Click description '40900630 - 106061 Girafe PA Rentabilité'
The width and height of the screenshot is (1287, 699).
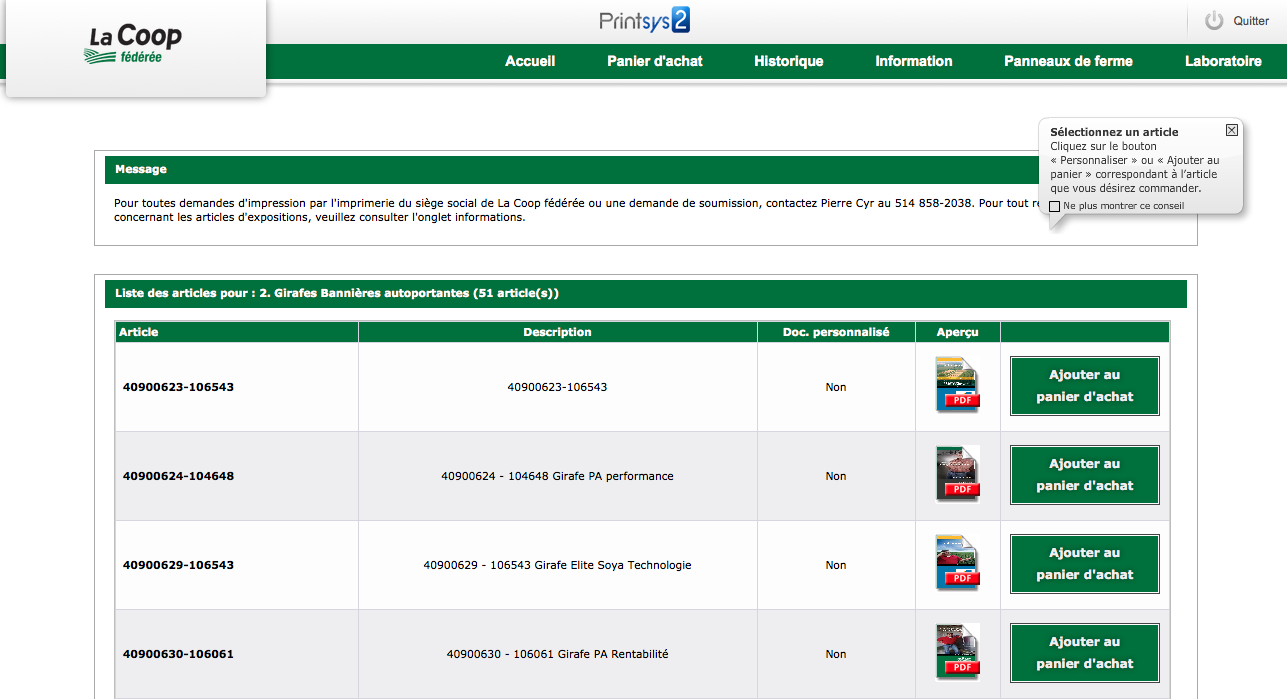click(557, 654)
